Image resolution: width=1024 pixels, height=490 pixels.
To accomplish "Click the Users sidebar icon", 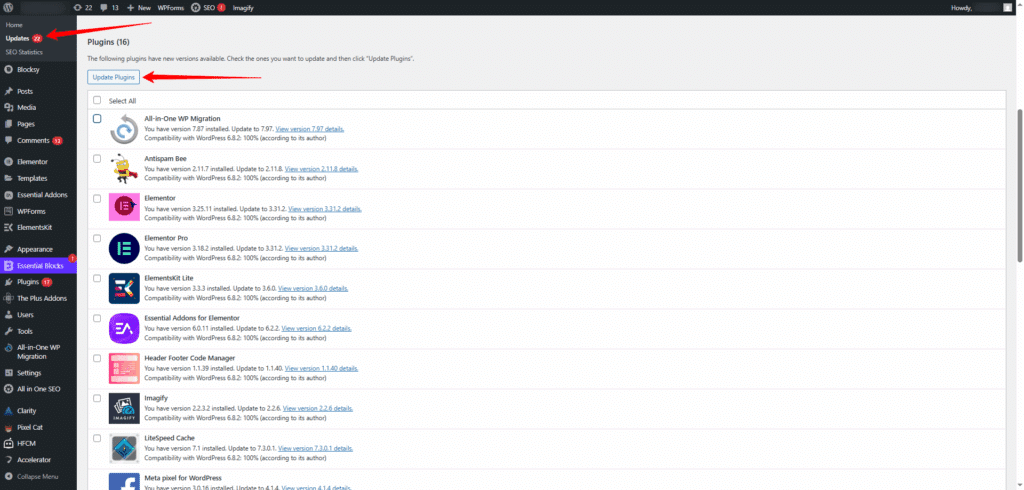I will (8, 315).
